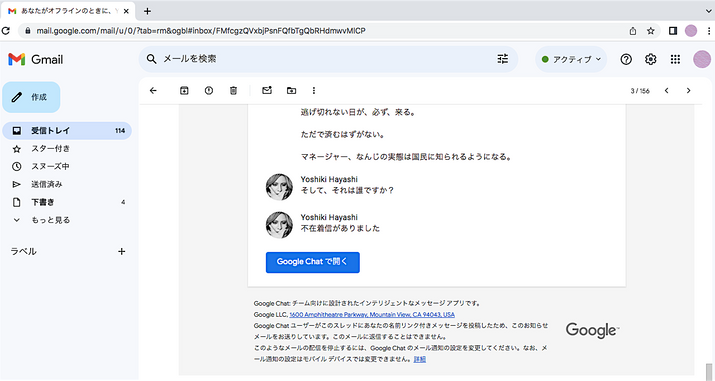Open the 受信トレイ inbox folder

point(67,131)
